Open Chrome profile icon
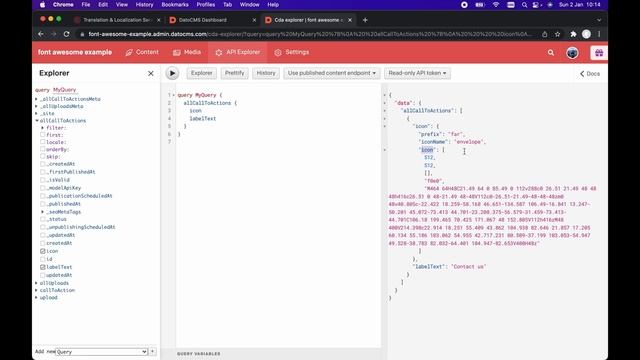The width and height of the screenshot is (640, 360). click(x=586, y=34)
